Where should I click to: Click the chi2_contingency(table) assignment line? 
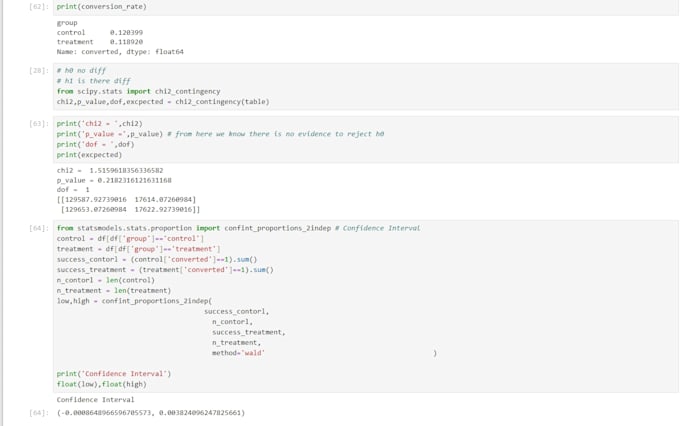(x=163, y=102)
